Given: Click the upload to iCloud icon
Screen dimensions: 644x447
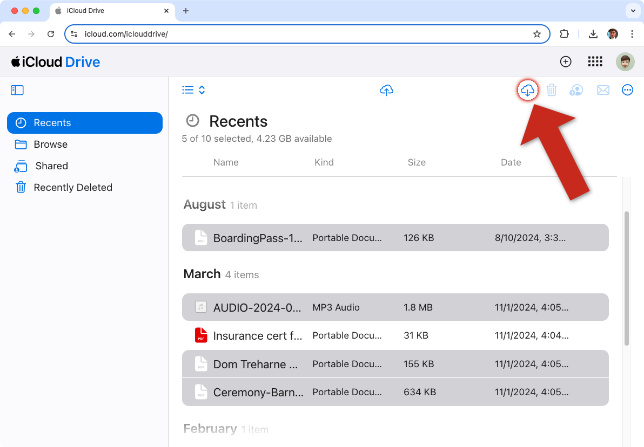Looking at the screenshot, I should 386,90.
